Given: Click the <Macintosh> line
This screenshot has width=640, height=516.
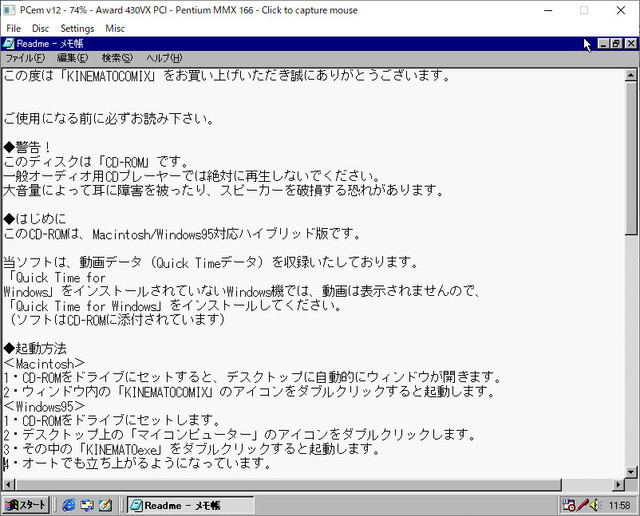Looking at the screenshot, I should click(x=44, y=363).
